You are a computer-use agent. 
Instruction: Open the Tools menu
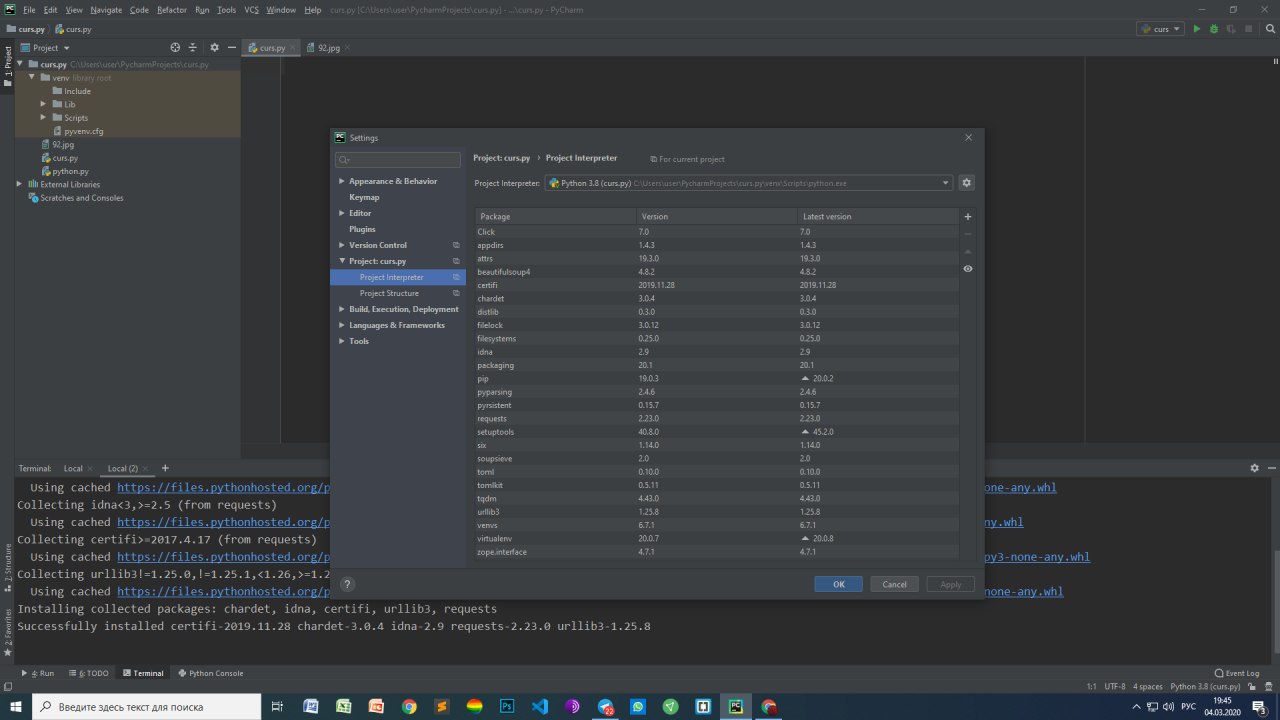point(227,9)
